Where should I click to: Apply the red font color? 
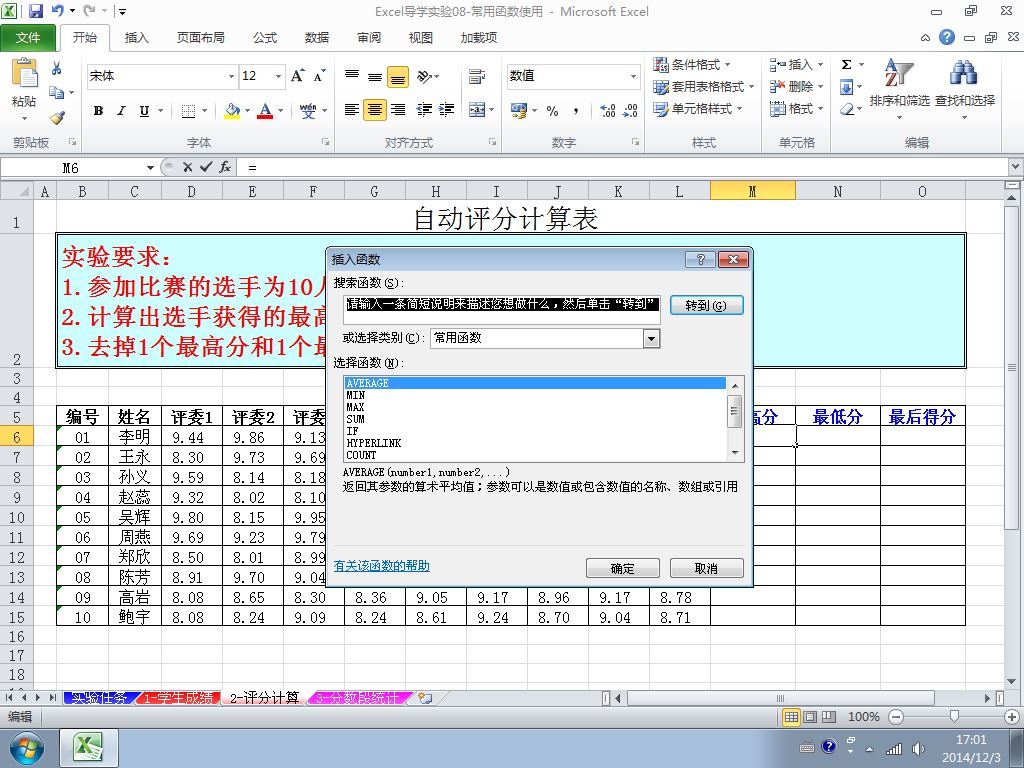[264, 110]
